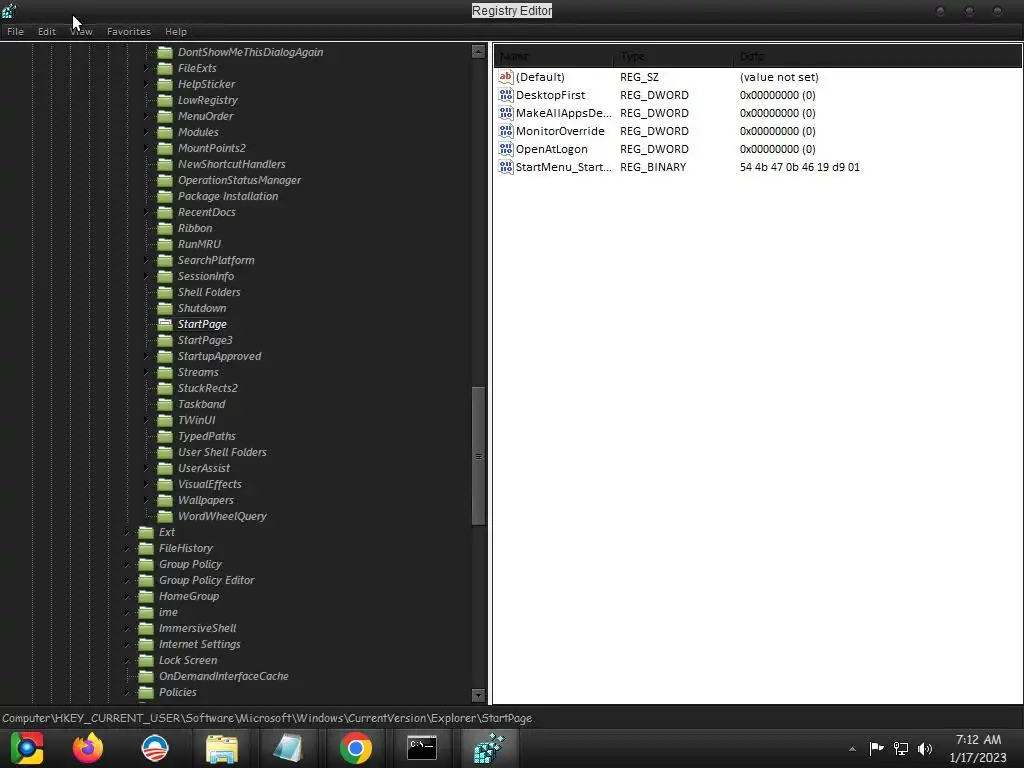Screen dimensions: 1024x768
Task: Open the View menu
Action: [82, 31]
